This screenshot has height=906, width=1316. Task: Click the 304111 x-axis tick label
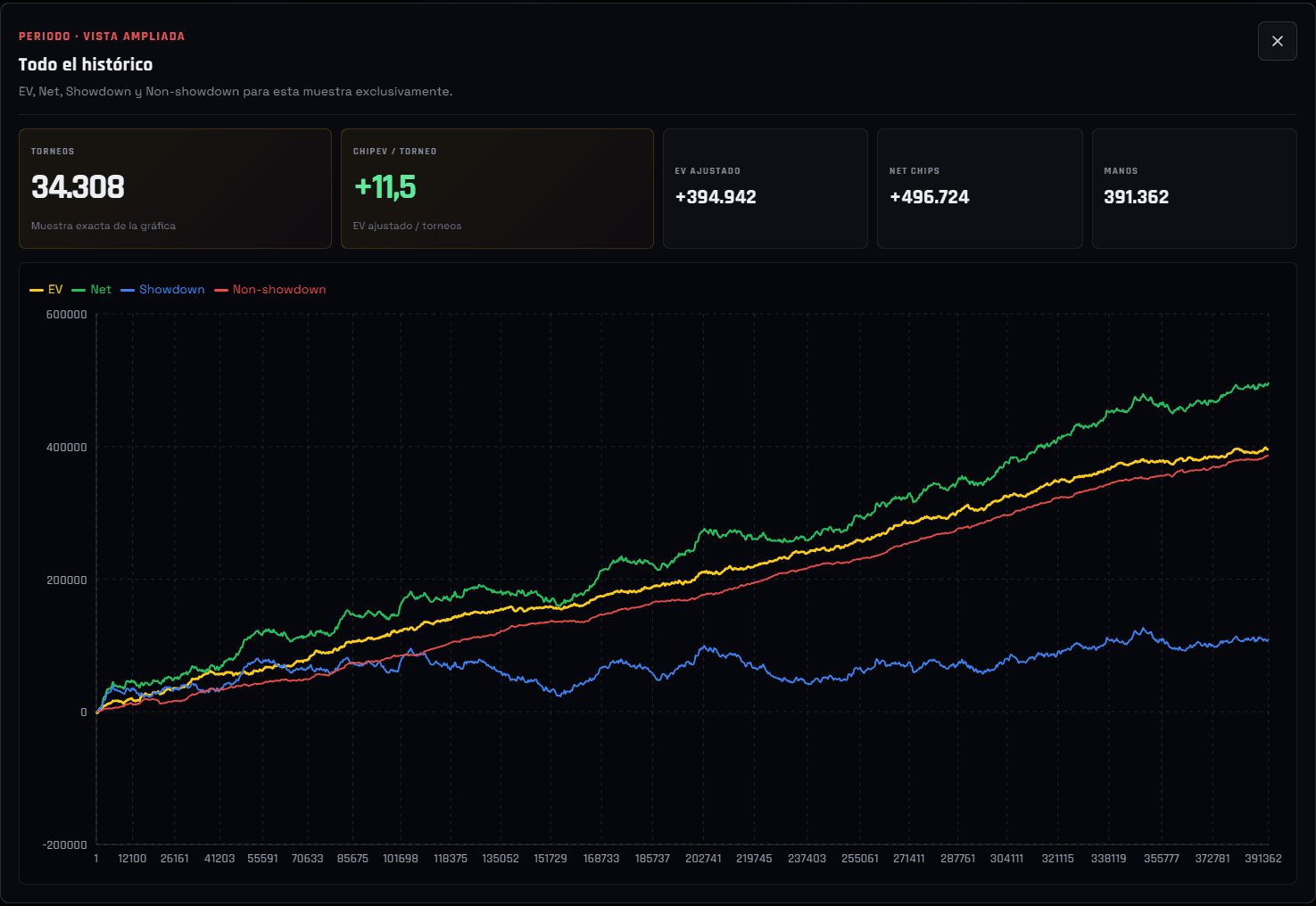(x=1006, y=859)
